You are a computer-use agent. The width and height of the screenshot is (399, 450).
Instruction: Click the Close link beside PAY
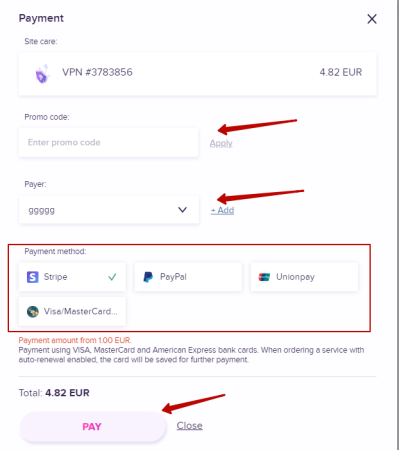190,426
